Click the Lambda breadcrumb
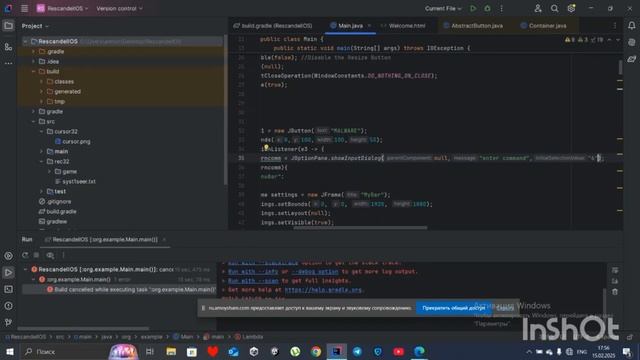The height and width of the screenshot is (360, 640). tap(249, 337)
